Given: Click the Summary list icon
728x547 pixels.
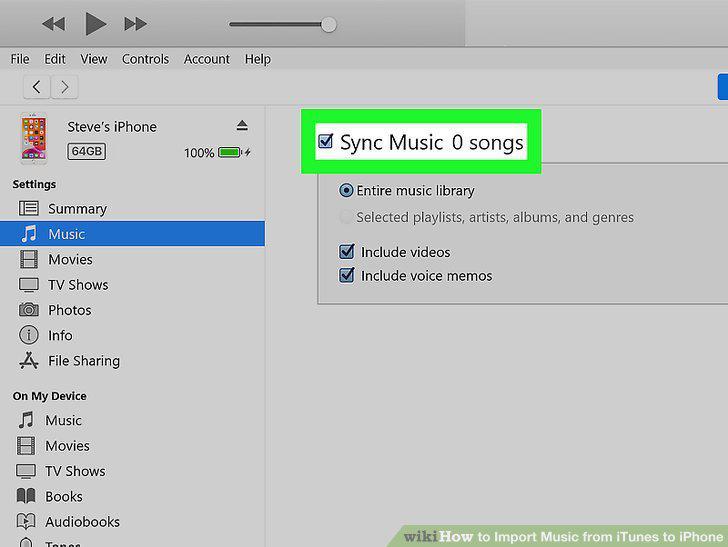Looking at the screenshot, I should click(29, 208).
